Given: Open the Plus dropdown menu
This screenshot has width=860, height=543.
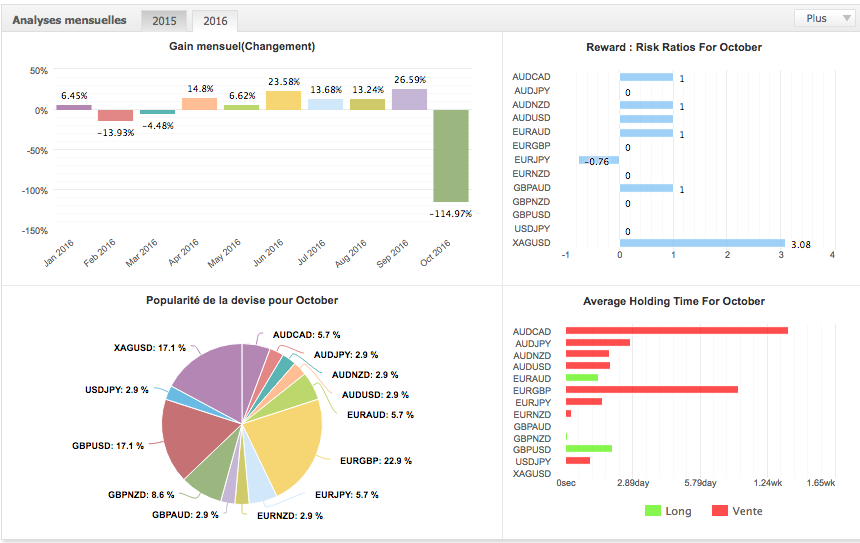Looking at the screenshot, I should (827, 18).
